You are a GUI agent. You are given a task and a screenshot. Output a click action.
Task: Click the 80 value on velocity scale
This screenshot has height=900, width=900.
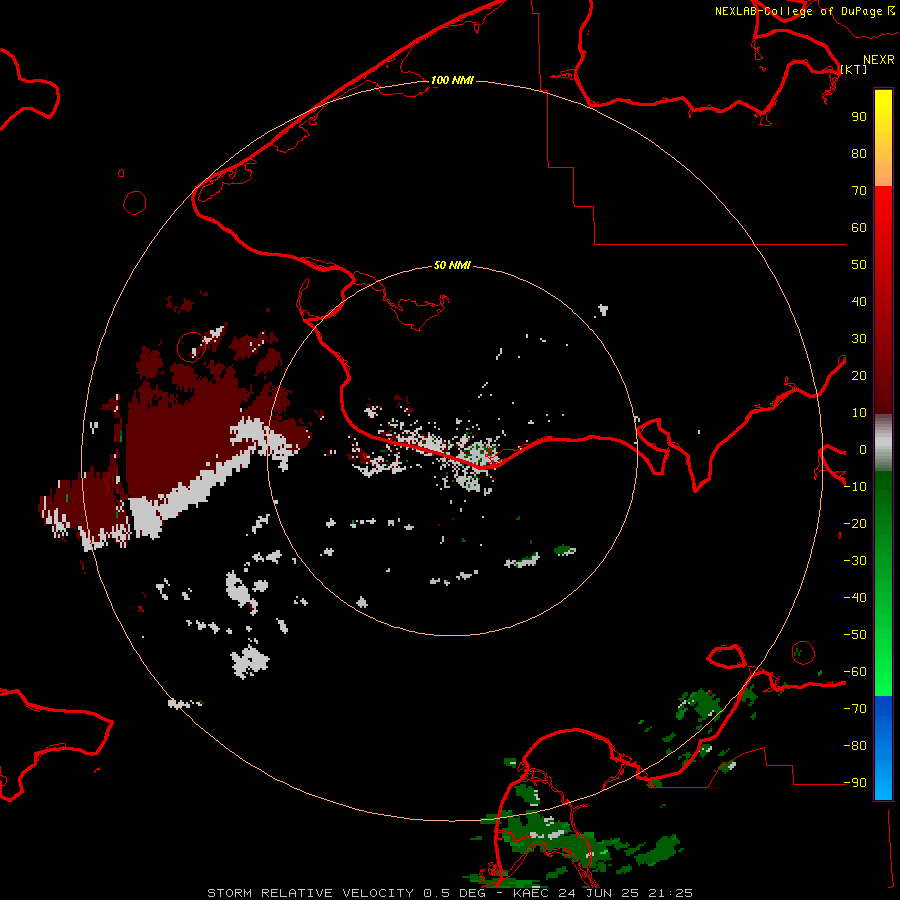(859, 153)
